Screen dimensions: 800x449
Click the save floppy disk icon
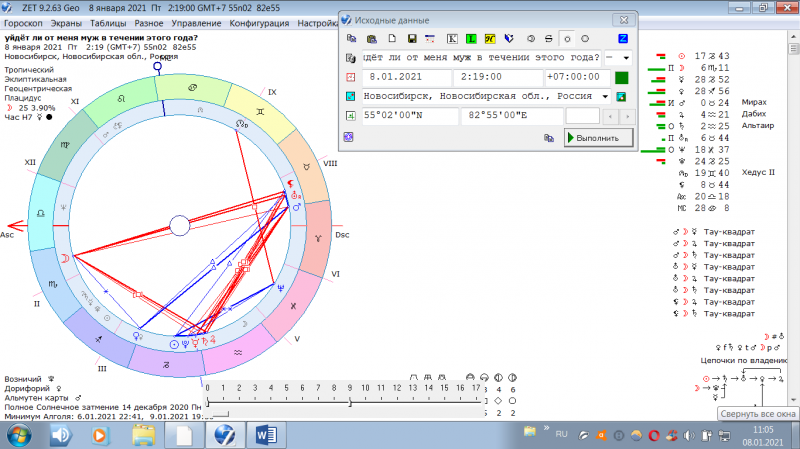click(x=411, y=38)
